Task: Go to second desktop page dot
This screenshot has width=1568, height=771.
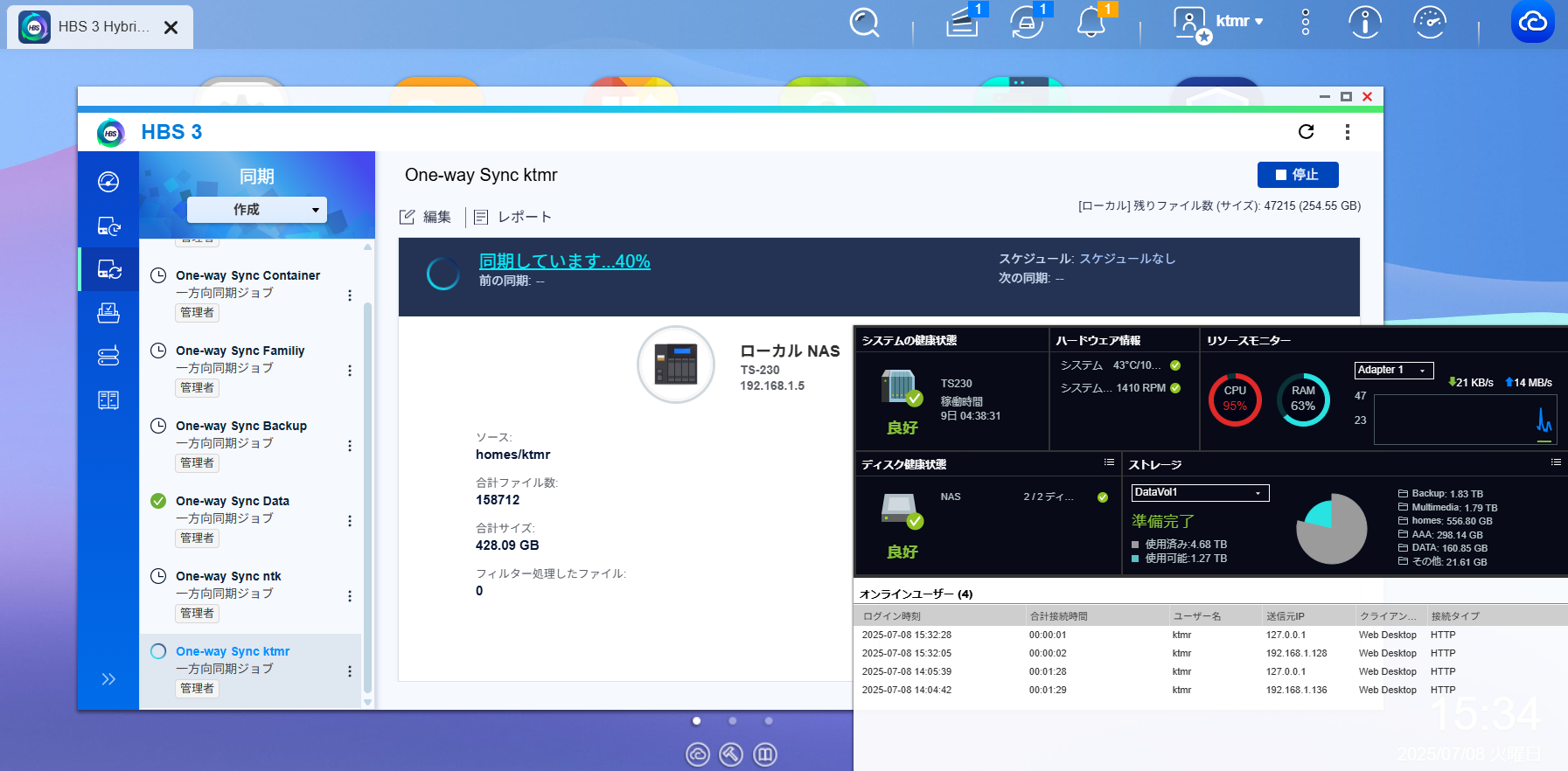Action: click(x=733, y=721)
